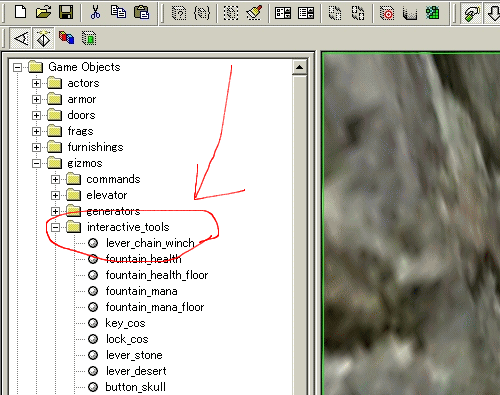Viewport: 500px width, 395px height.
Task: Select the elevator folder label
Action: (x=107, y=195)
